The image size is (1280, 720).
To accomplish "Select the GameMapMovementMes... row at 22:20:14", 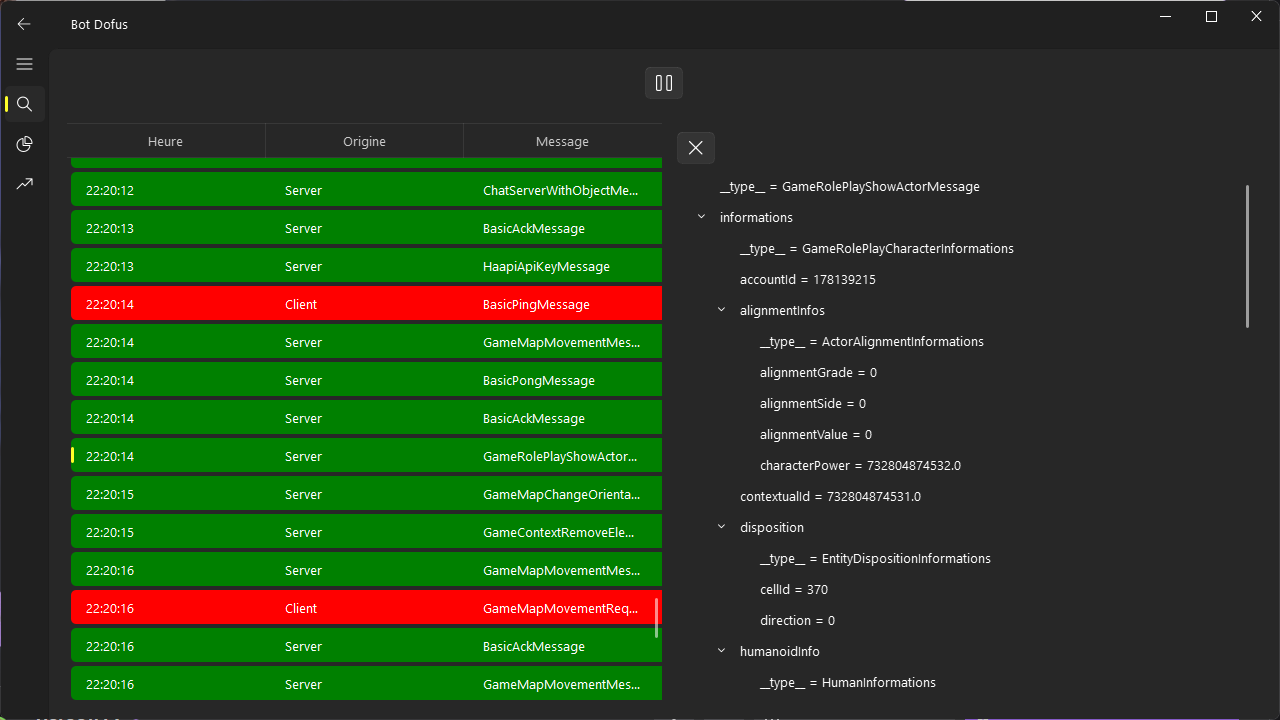I will (x=366, y=342).
